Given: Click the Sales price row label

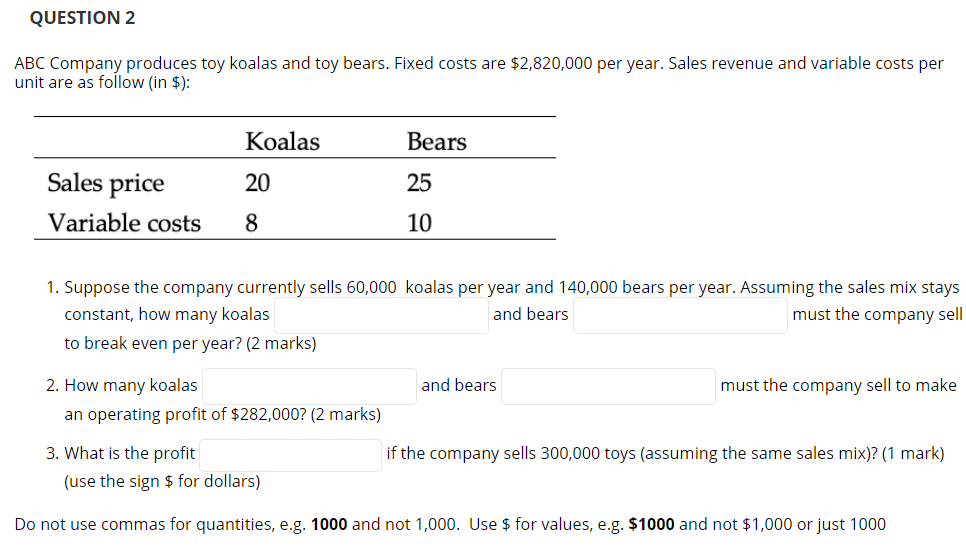Looking at the screenshot, I should [x=105, y=183].
